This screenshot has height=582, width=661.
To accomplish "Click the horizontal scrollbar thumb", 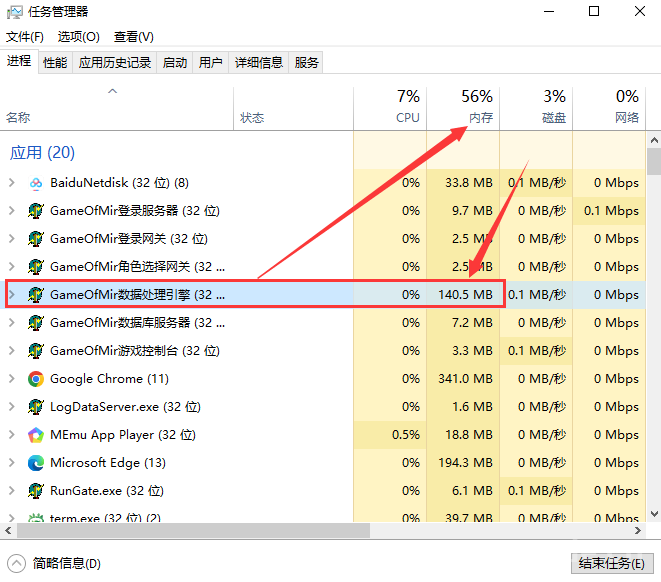I will click(x=193, y=531).
